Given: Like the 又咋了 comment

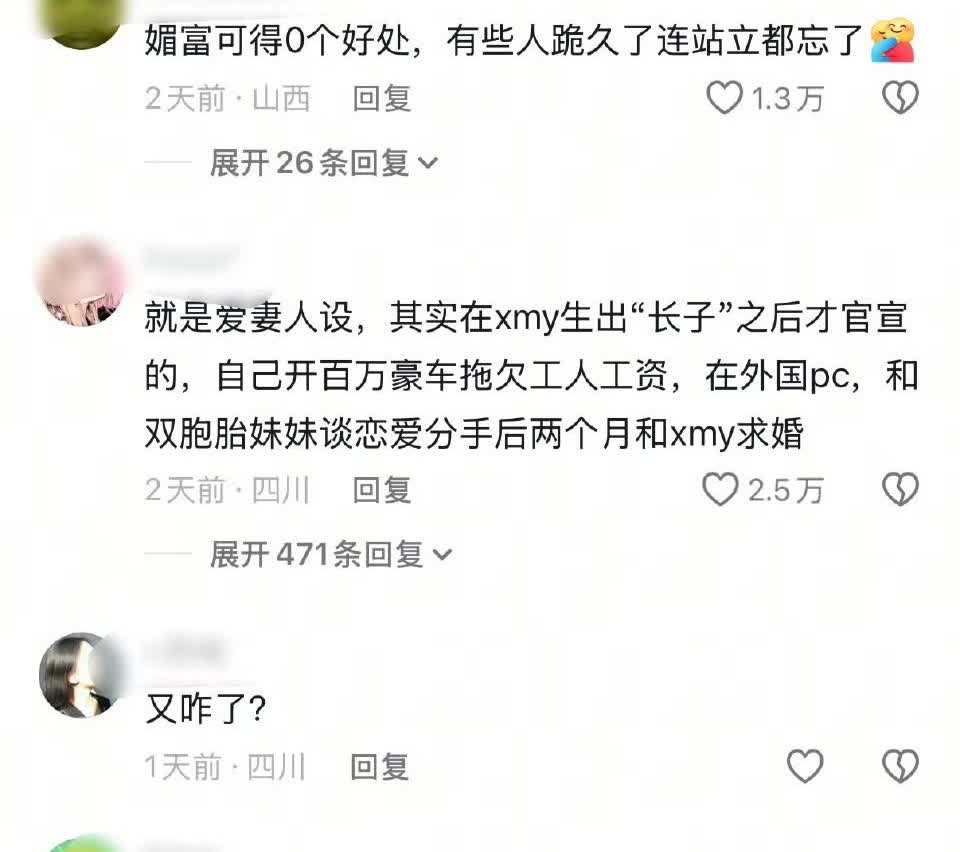Looking at the screenshot, I should coord(804,766).
